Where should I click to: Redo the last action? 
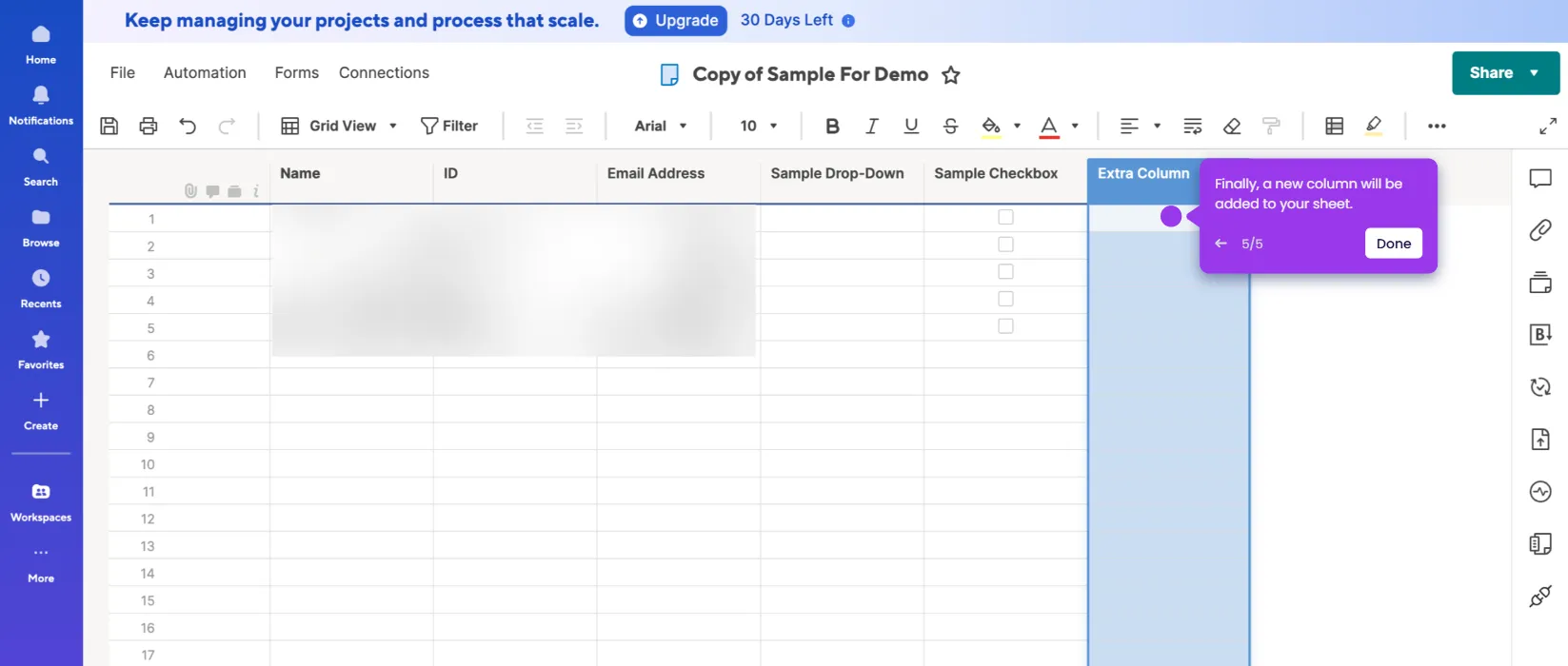pyautogui.click(x=227, y=126)
